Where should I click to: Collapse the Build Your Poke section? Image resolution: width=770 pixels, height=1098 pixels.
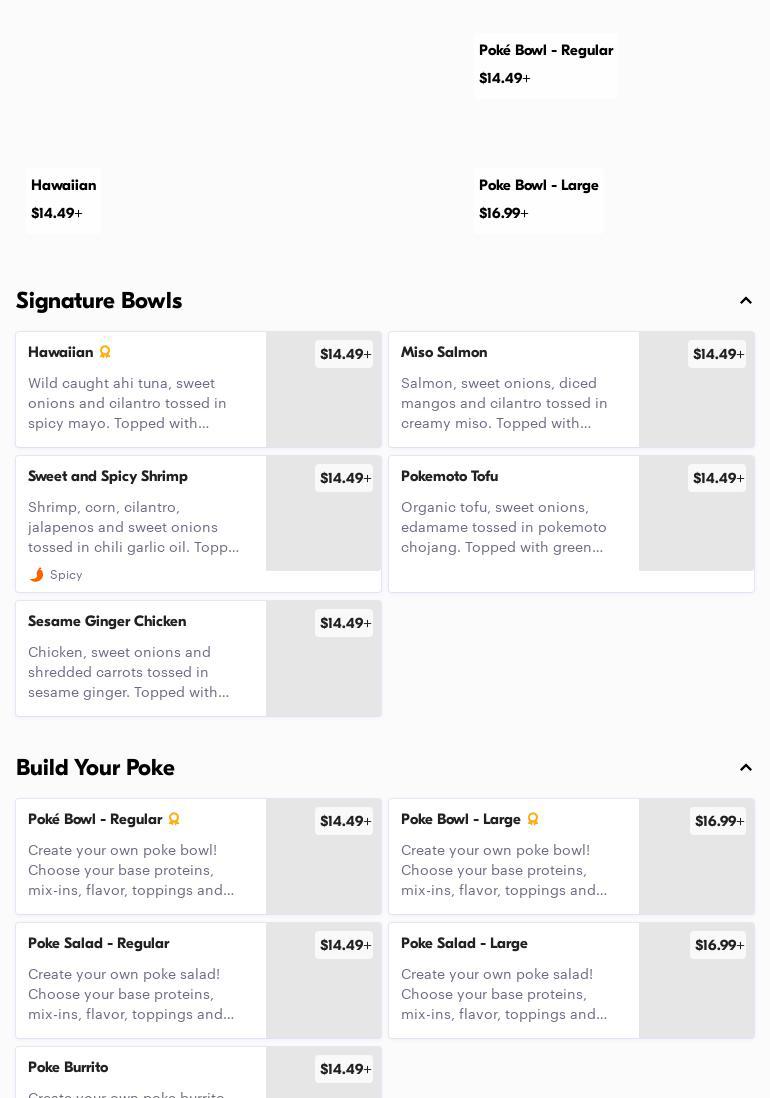tap(745, 768)
